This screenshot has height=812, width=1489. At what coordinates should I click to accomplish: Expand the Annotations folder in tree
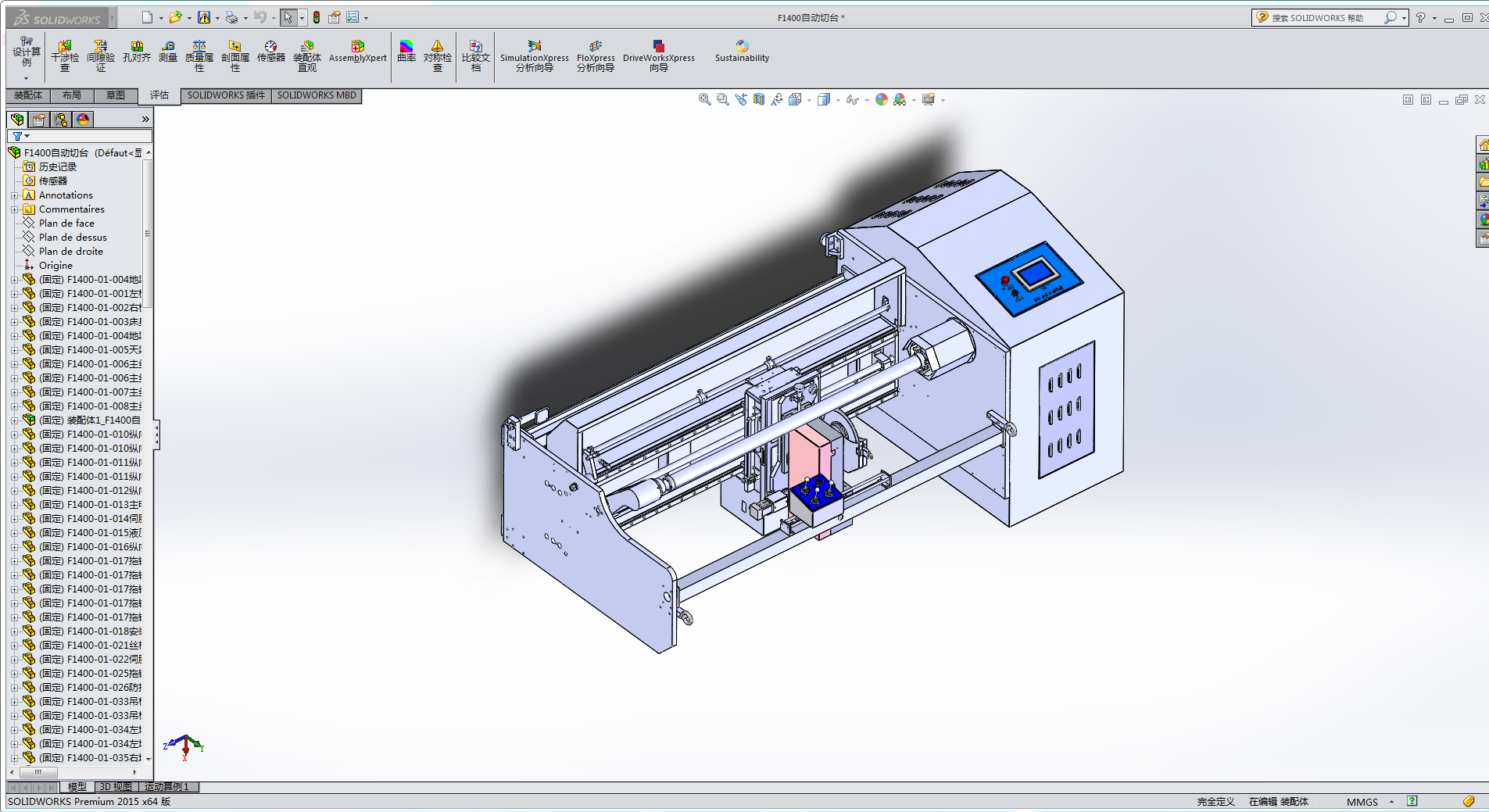click(x=14, y=195)
